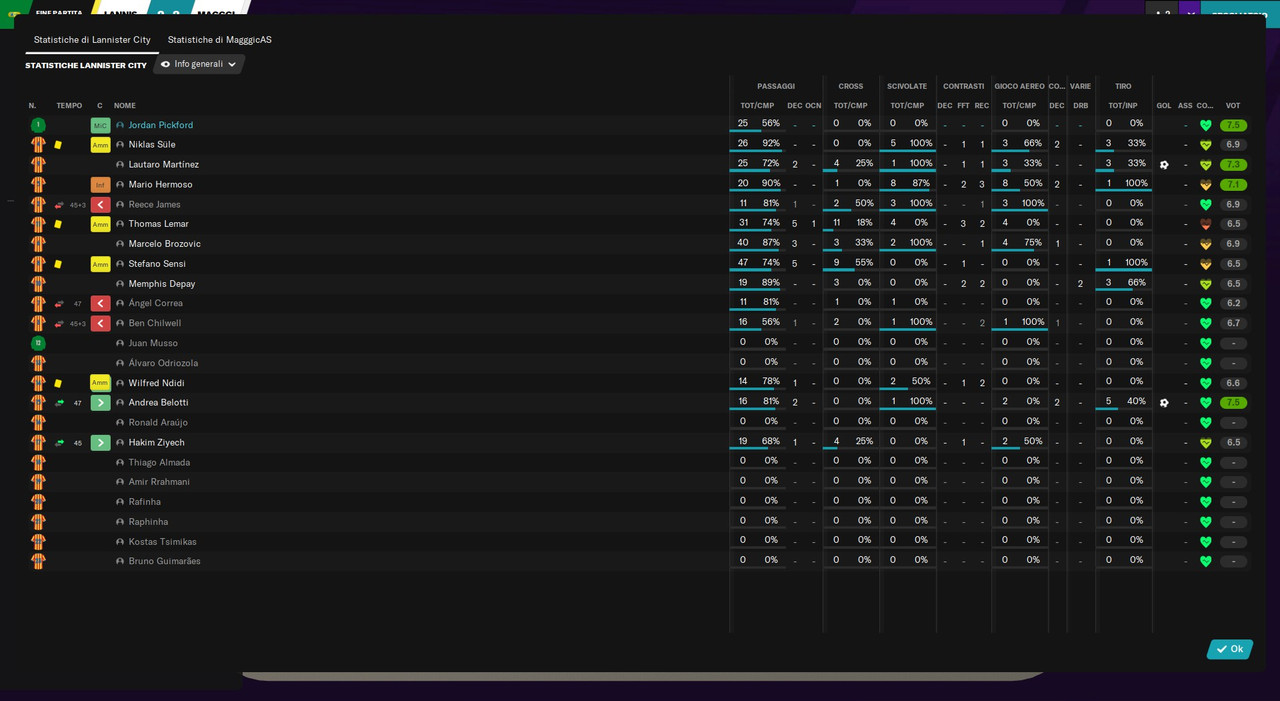Open Kostas Tsimikas' player profile
The height and width of the screenshot is (701, 1280).
coord(163,542)
